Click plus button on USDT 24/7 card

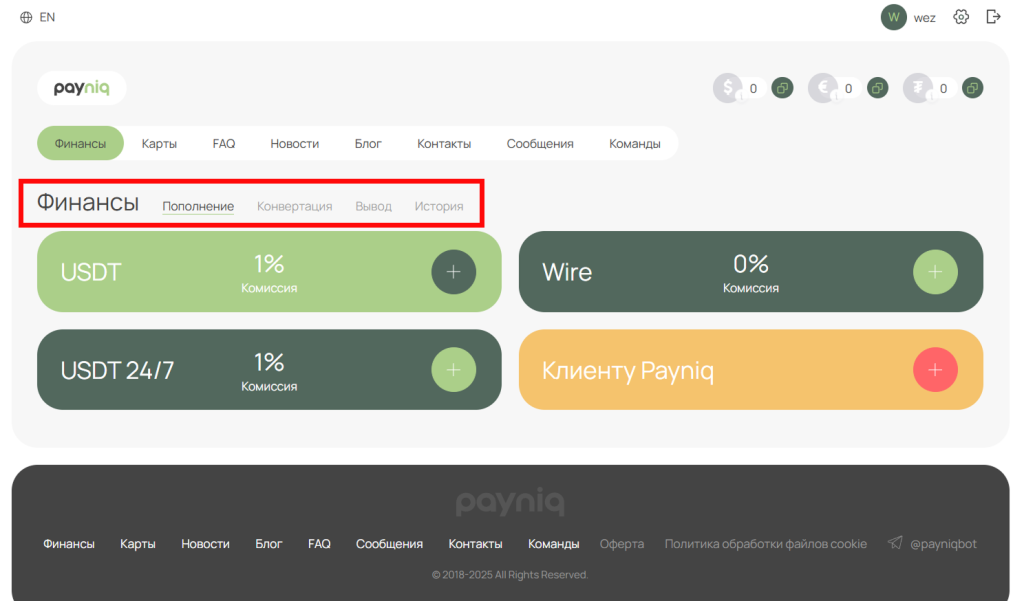click(x=453, y=370)
